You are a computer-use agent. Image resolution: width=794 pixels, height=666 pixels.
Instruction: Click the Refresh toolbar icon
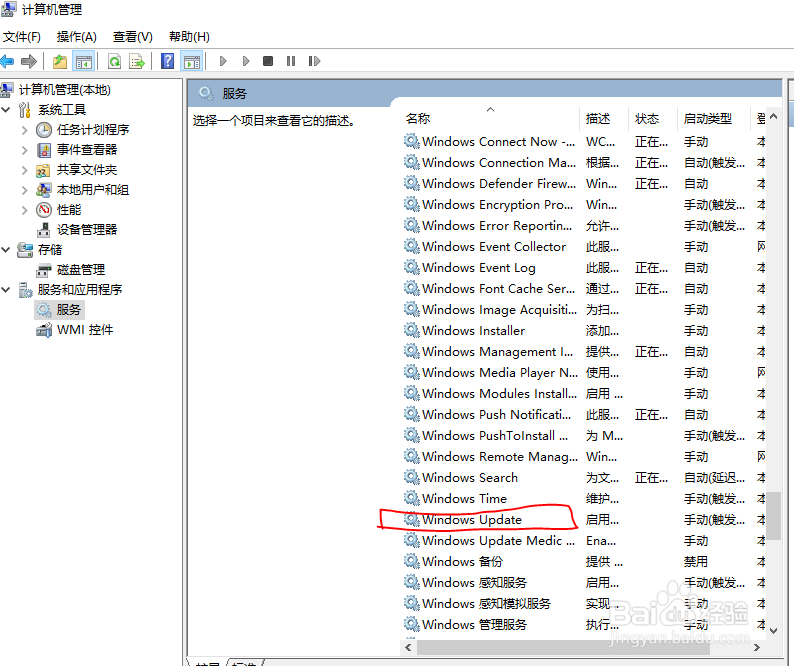[115, 62]
